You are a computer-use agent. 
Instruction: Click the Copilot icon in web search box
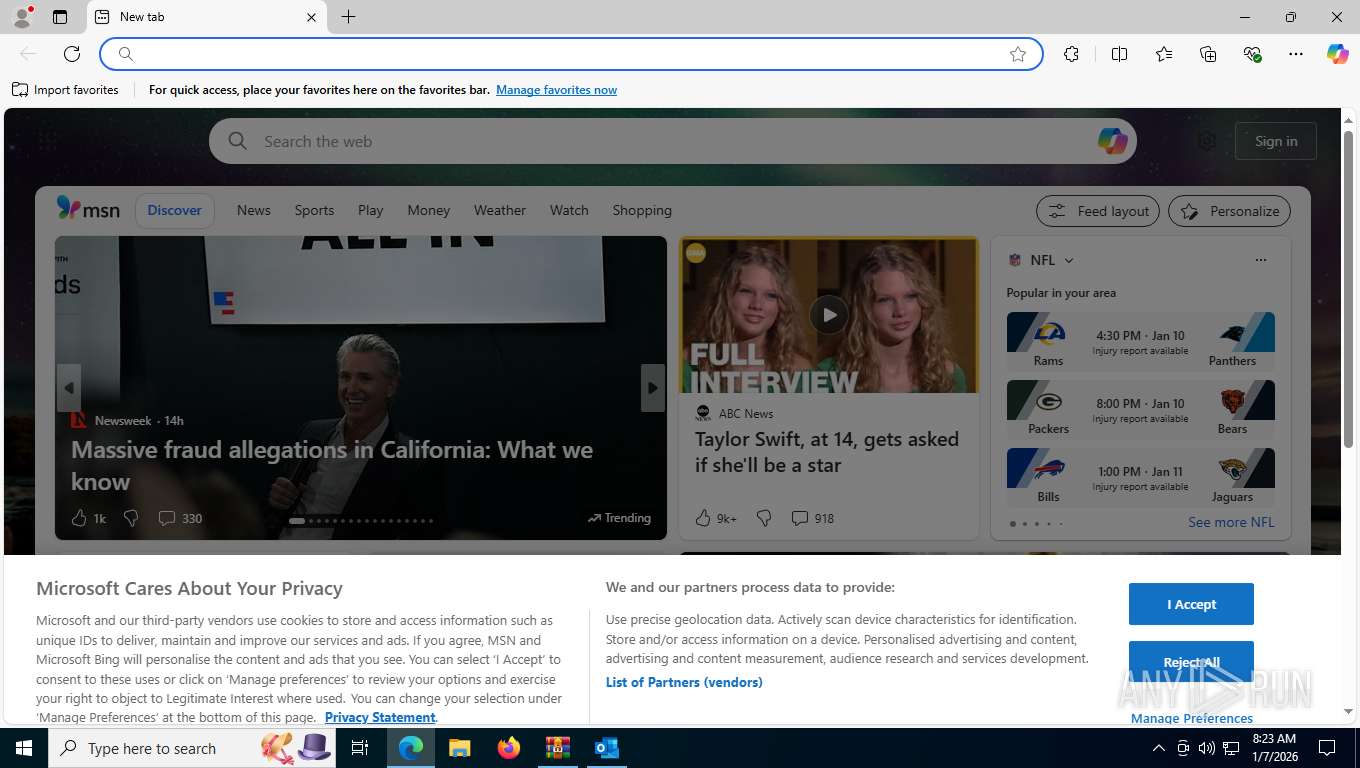pos(1112,141)
